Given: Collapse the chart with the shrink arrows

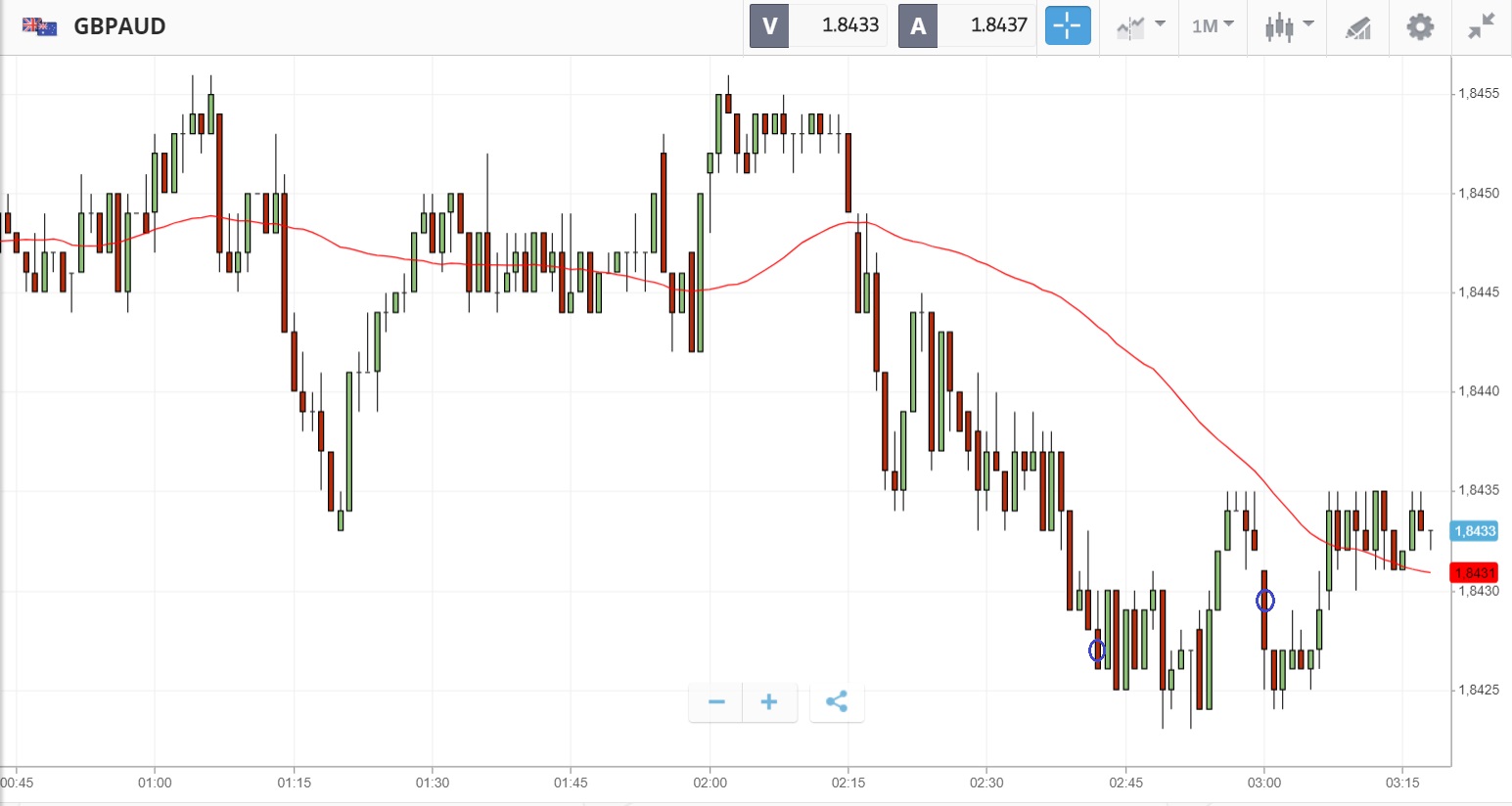Looking at the screenshot, I should [x=1482, y=26].
